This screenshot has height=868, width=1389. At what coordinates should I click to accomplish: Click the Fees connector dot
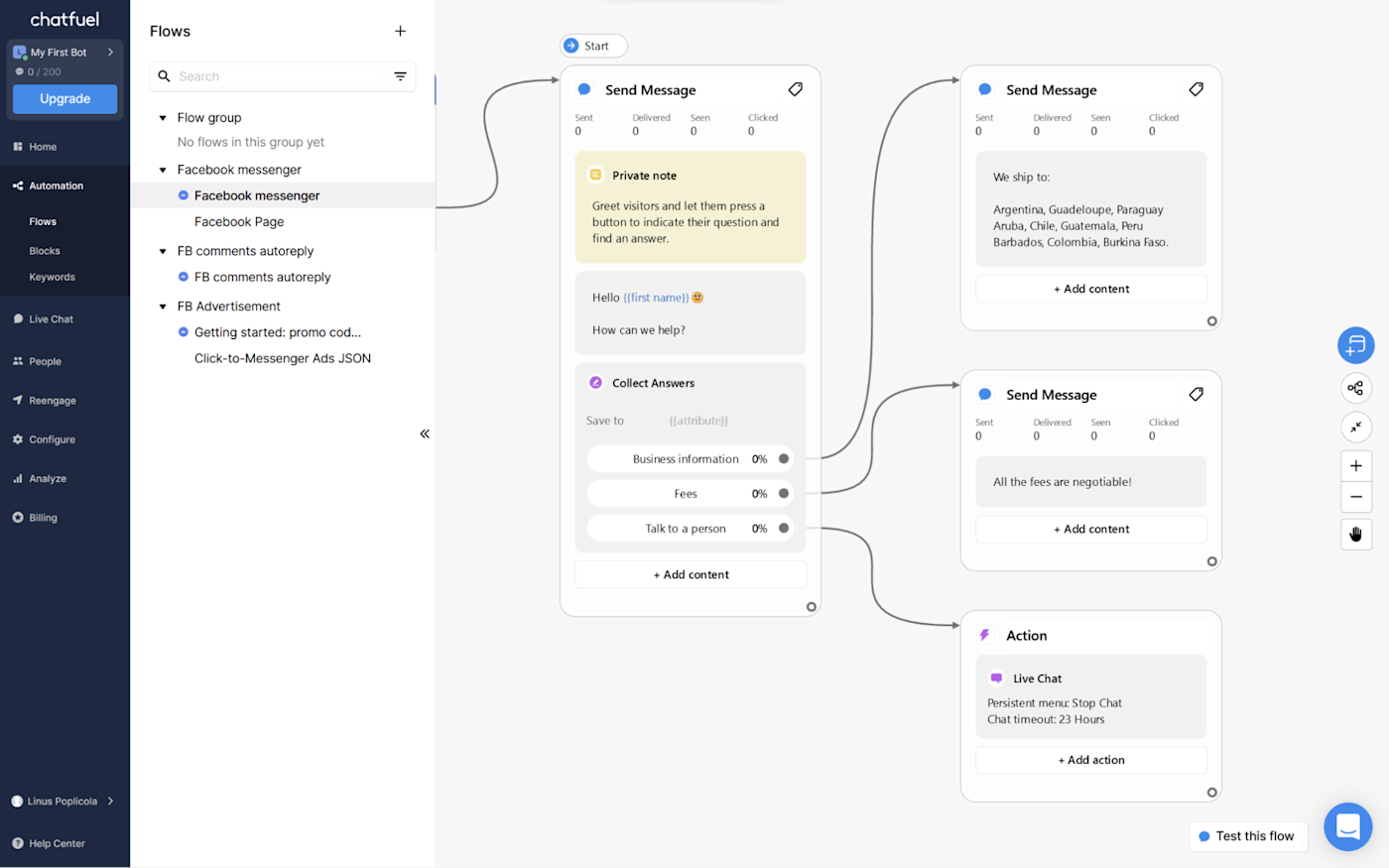point(784,493)
